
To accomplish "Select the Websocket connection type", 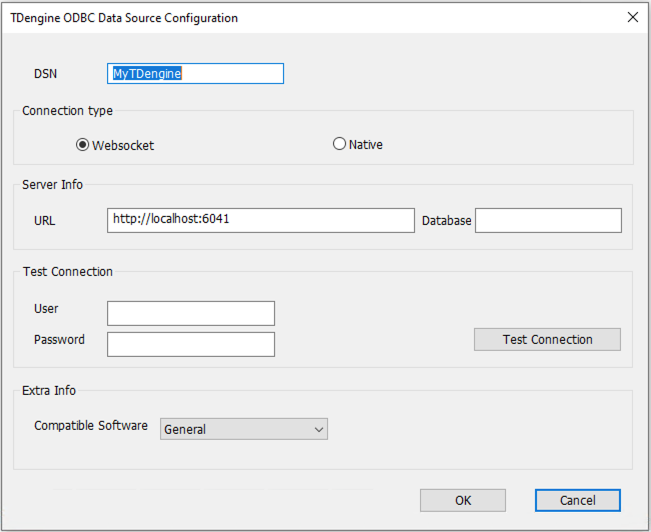I will click(x=83, y=145).
